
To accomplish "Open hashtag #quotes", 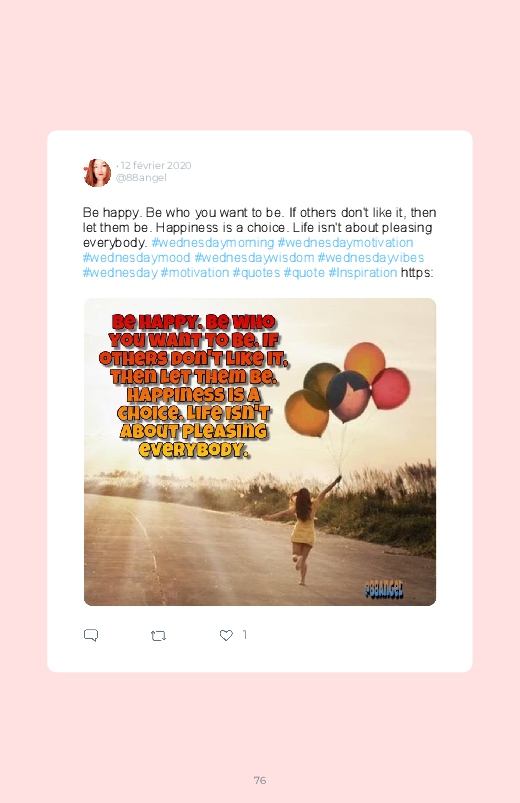I will (x=256, y=272).
